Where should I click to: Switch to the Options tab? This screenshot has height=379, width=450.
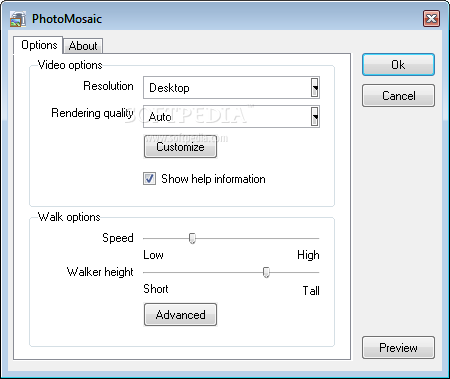[x=39, y=45]
